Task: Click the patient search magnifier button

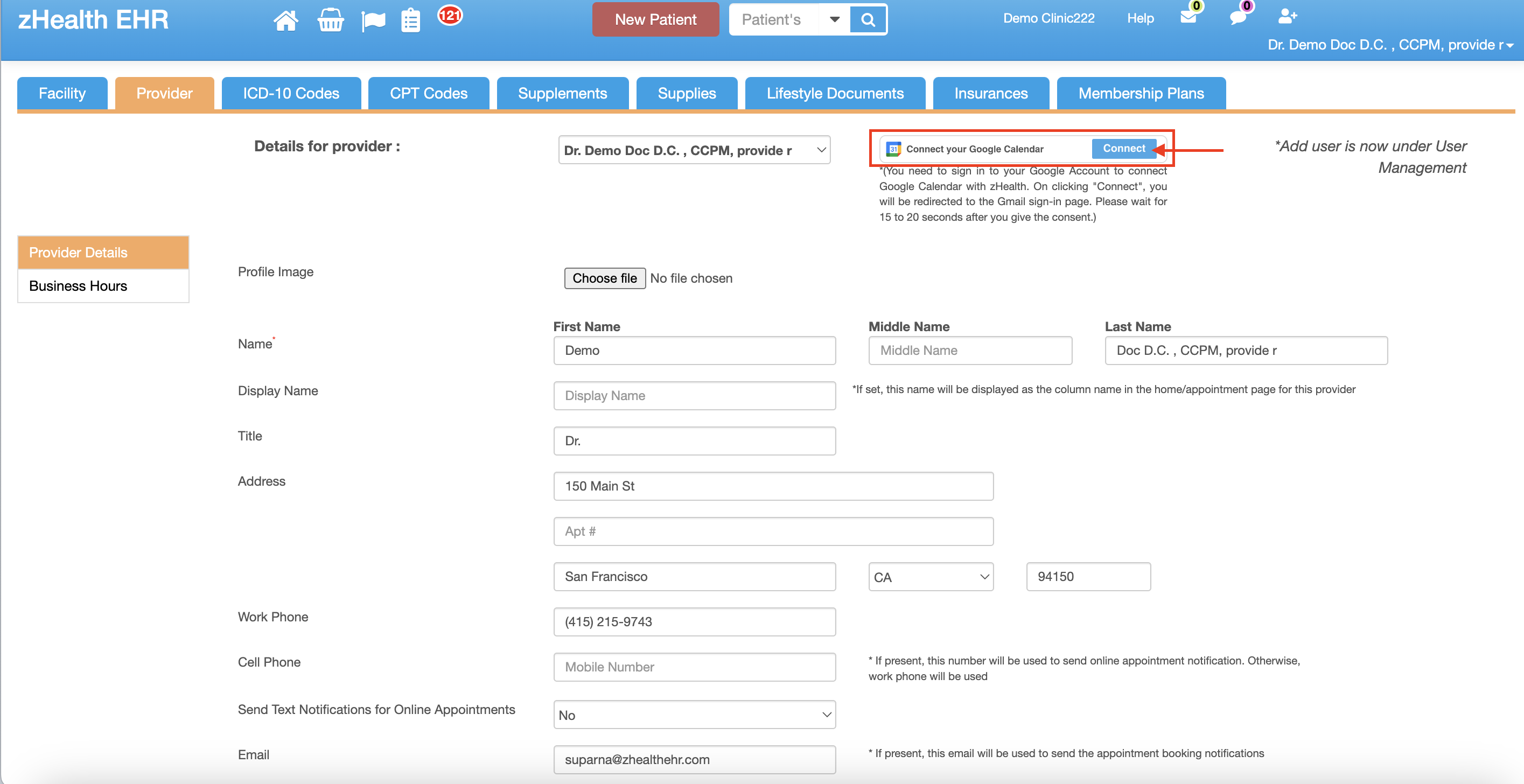Action: coord(868,19)
